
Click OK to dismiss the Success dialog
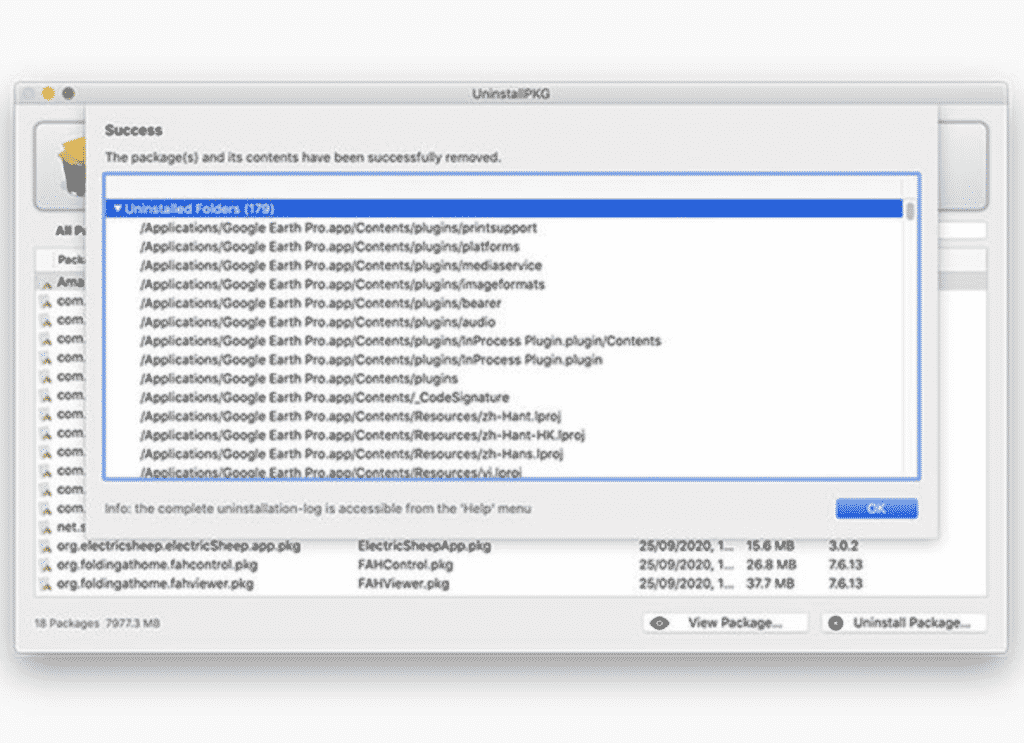coord(875,508)
